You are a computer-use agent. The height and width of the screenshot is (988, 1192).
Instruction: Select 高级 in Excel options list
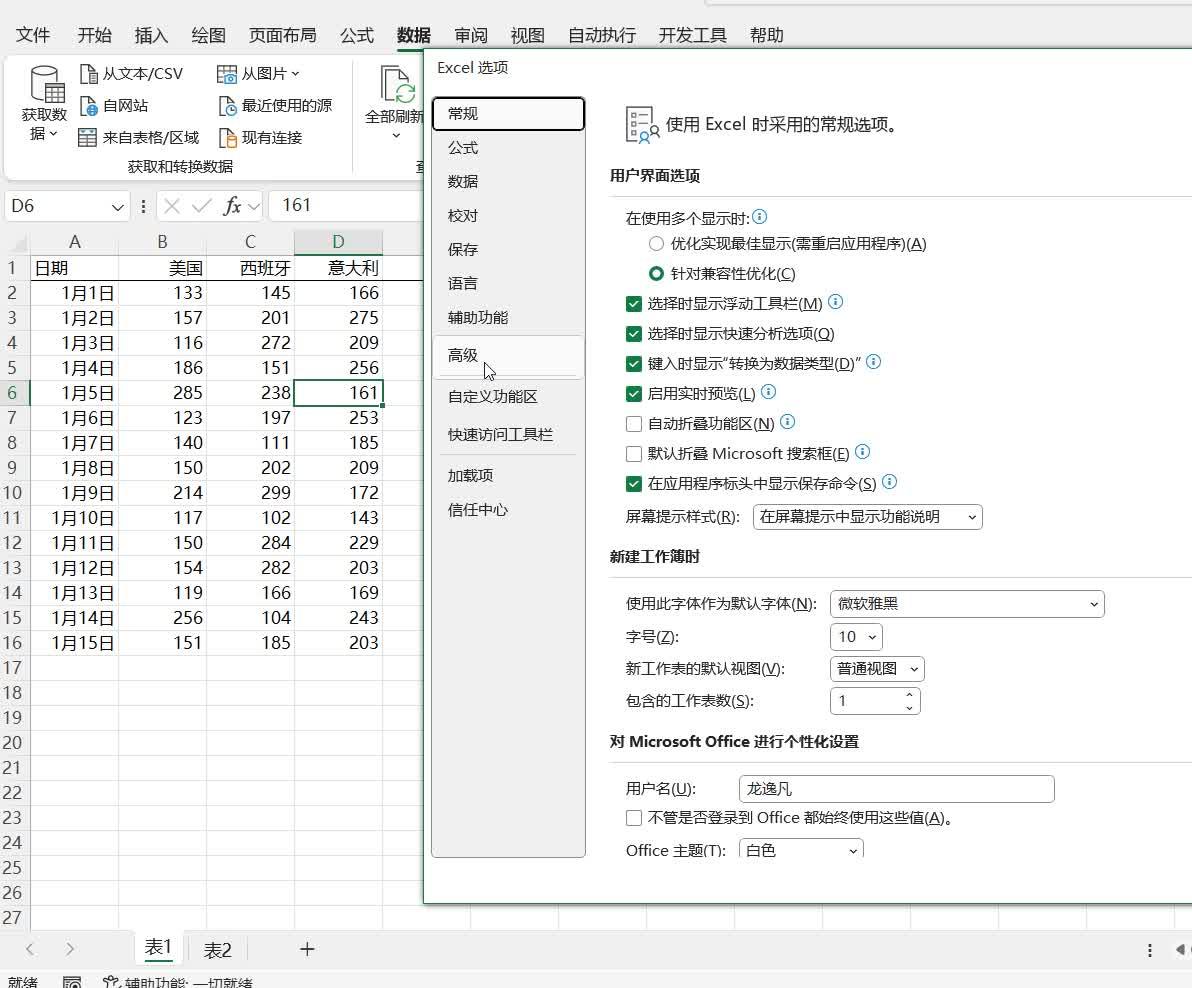[x=508, y=356]
